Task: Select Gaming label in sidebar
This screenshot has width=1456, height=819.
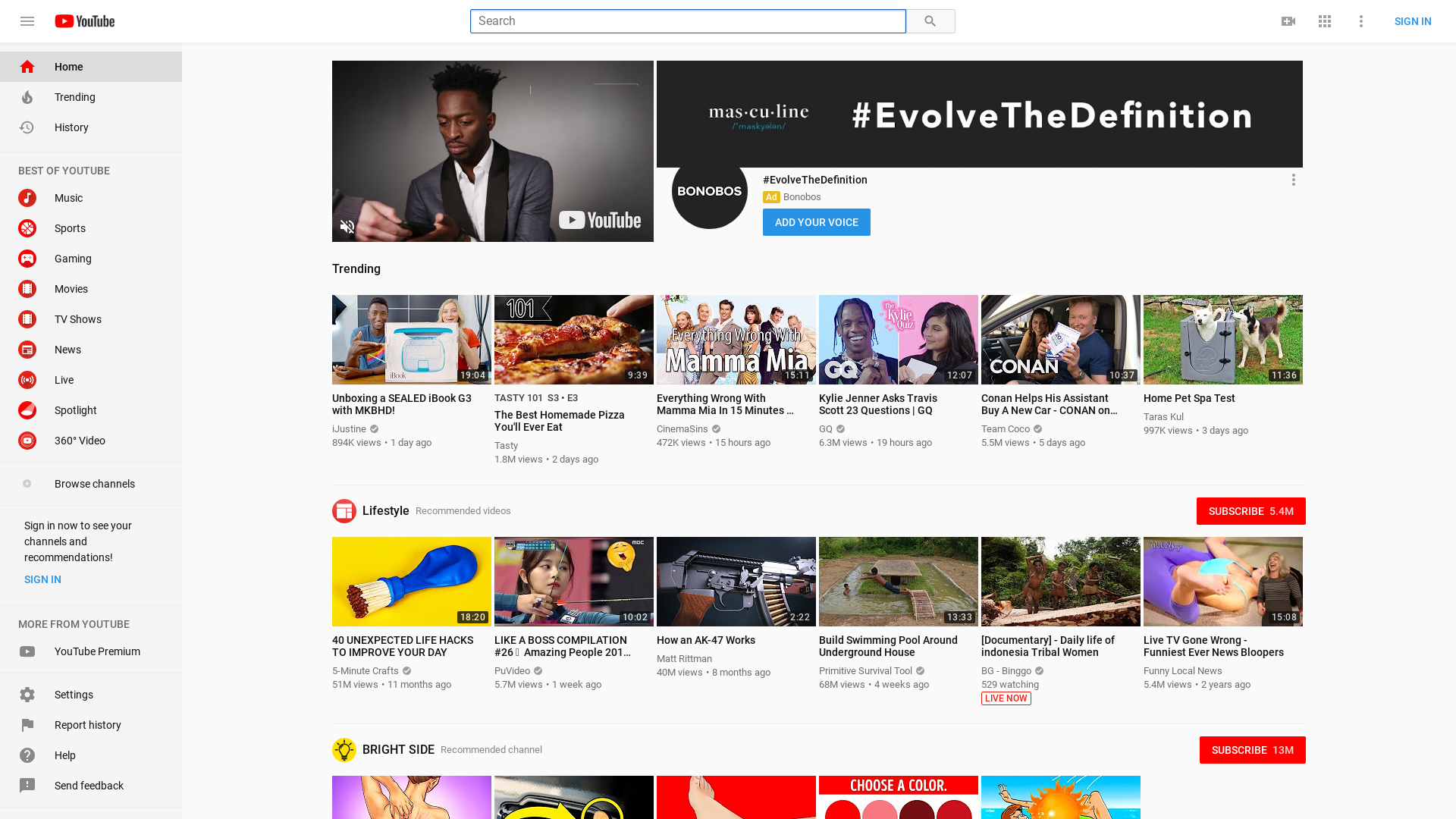Action: tap(73, 259)
